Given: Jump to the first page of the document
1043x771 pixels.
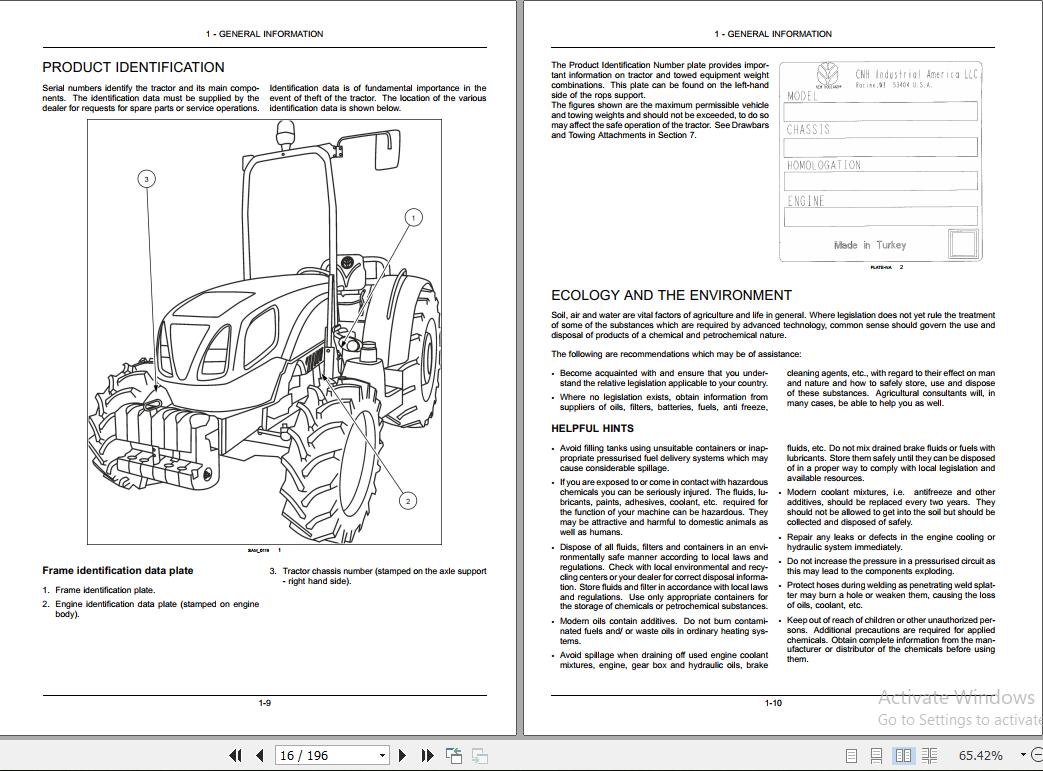Looking at the screenshot, I should pos(236,755).
